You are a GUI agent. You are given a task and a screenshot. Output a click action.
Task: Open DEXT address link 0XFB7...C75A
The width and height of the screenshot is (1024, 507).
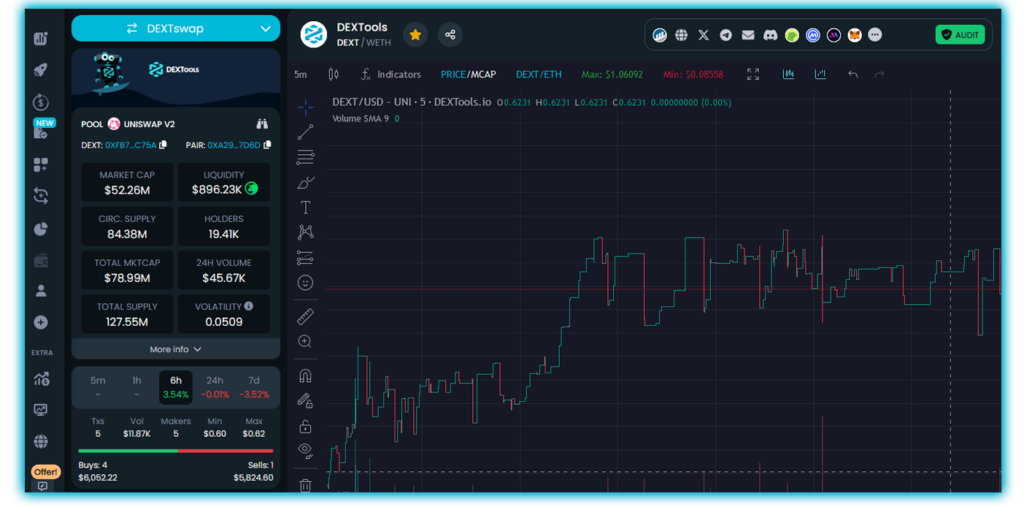(131, 145)
